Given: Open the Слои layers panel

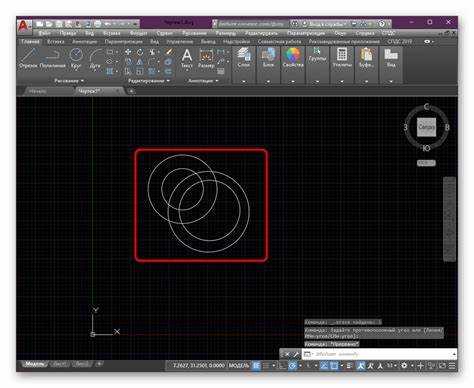Looking at the screenshot, I should pos(244,58).
